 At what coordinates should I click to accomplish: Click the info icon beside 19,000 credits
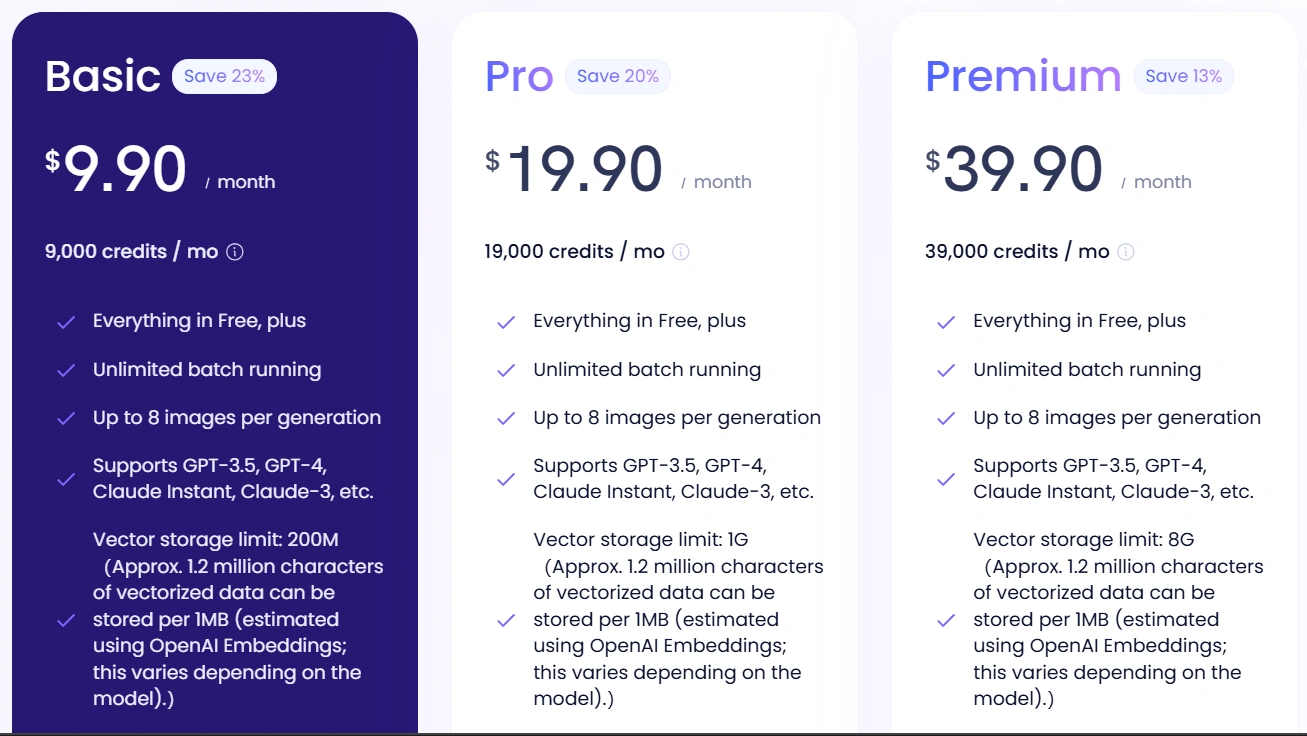point(681,252)
